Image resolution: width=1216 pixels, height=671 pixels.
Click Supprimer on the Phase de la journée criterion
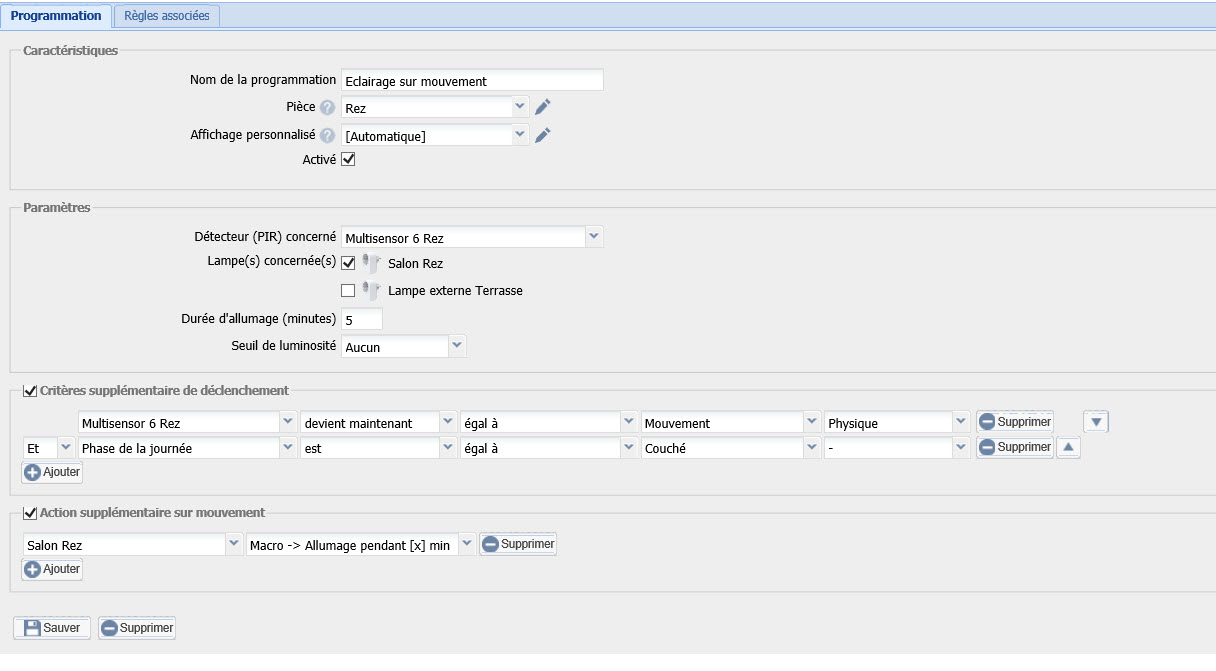point(1014,447)
